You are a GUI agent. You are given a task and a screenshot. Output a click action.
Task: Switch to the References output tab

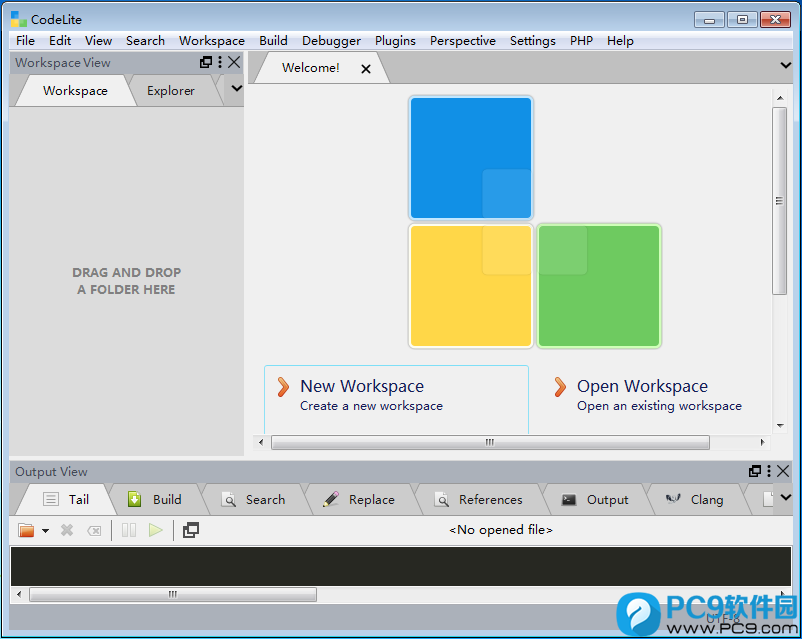[x=478, y=499]
